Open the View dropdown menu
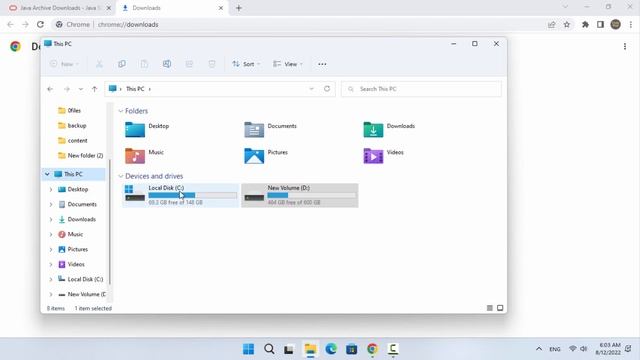Screen dimensions: 640x360 pyautogui.click(x=288, y=64)
